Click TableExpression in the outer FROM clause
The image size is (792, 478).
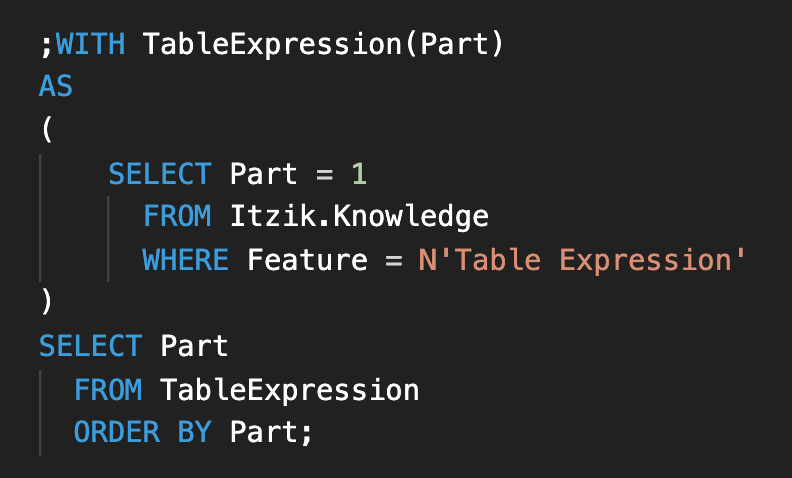click(289, 391)
